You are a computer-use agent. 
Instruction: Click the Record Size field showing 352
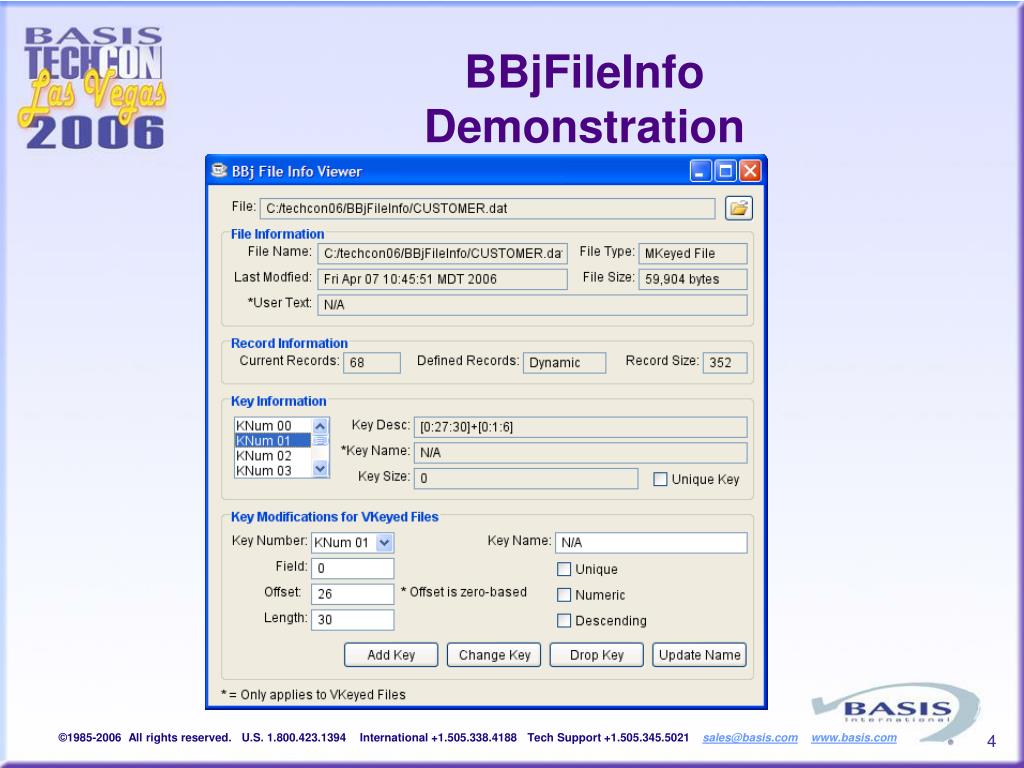tap(725, 362)
